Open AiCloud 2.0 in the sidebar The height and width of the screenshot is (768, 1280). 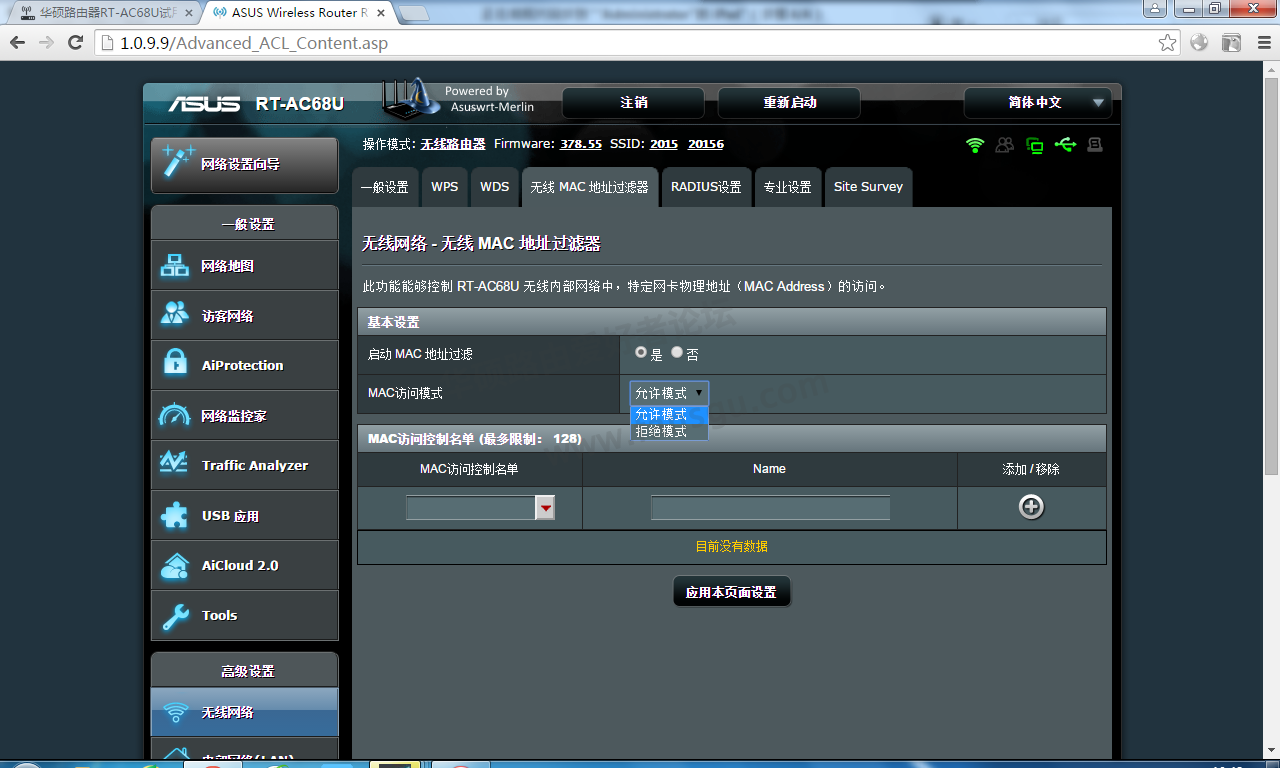tap(244, 566)
